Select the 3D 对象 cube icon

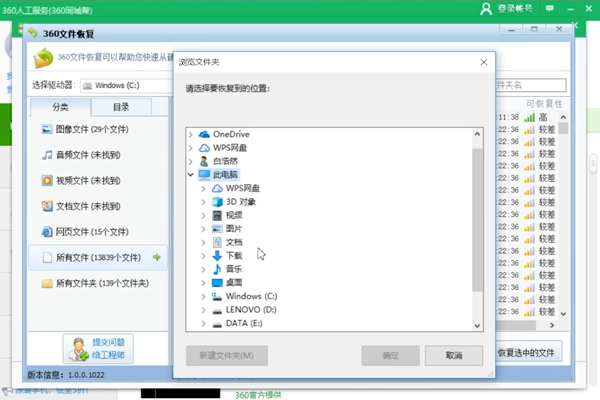[217, 202]
